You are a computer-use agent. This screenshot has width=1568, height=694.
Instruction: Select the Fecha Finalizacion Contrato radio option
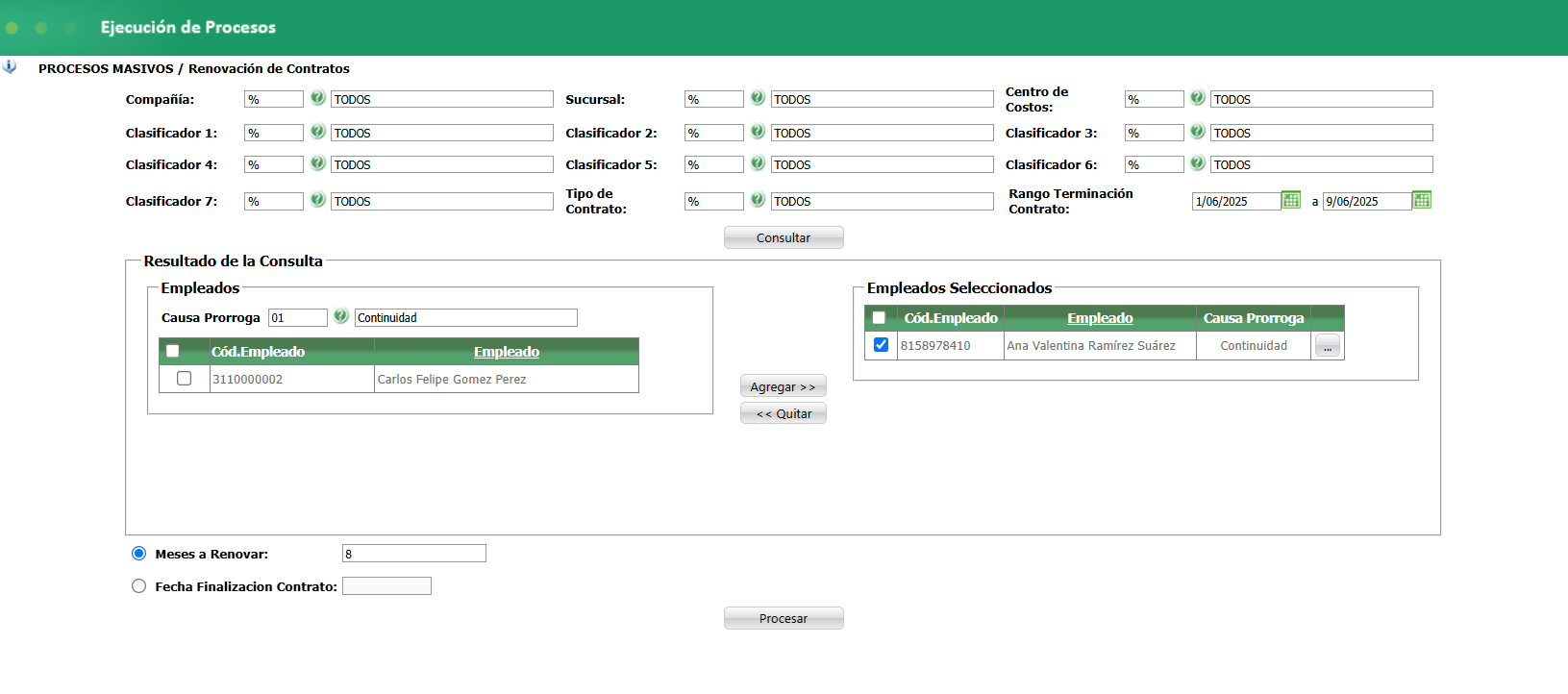139,586
